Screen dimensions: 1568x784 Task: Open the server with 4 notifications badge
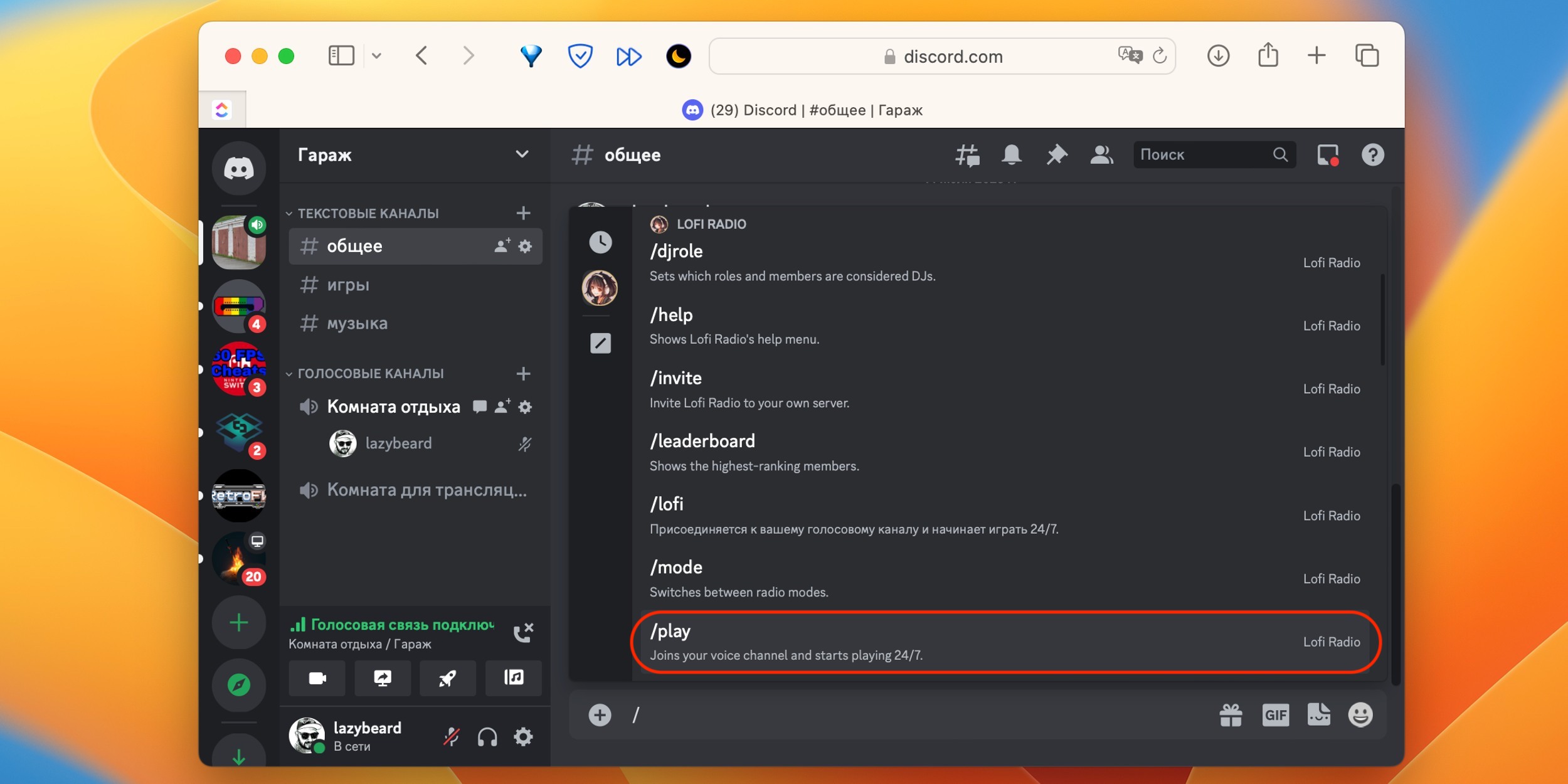(238, 306)
